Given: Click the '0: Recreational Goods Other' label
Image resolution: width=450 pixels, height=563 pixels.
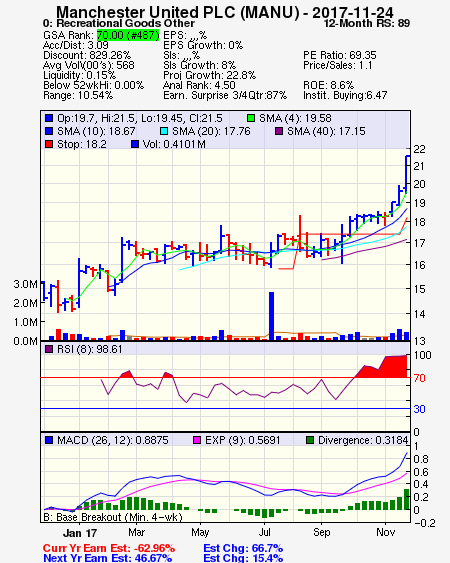Looking at the screenshot, I should pos(119,23).
